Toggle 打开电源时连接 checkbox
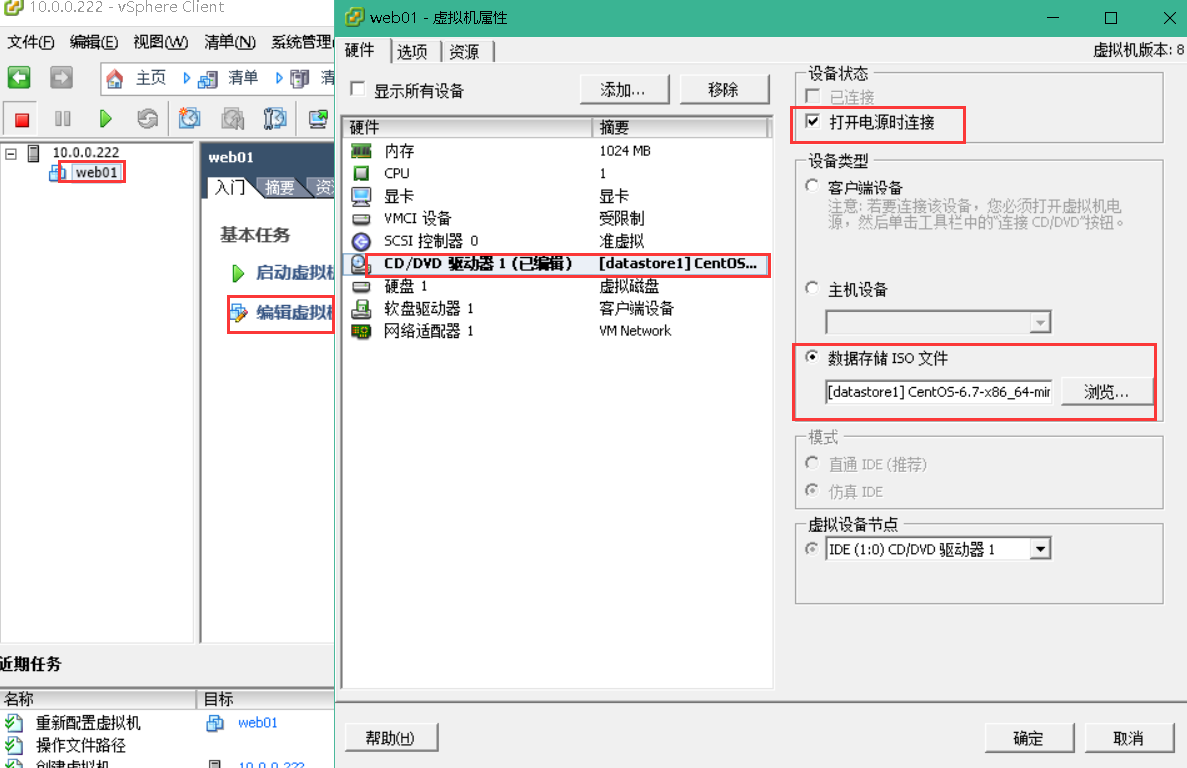 812,121
